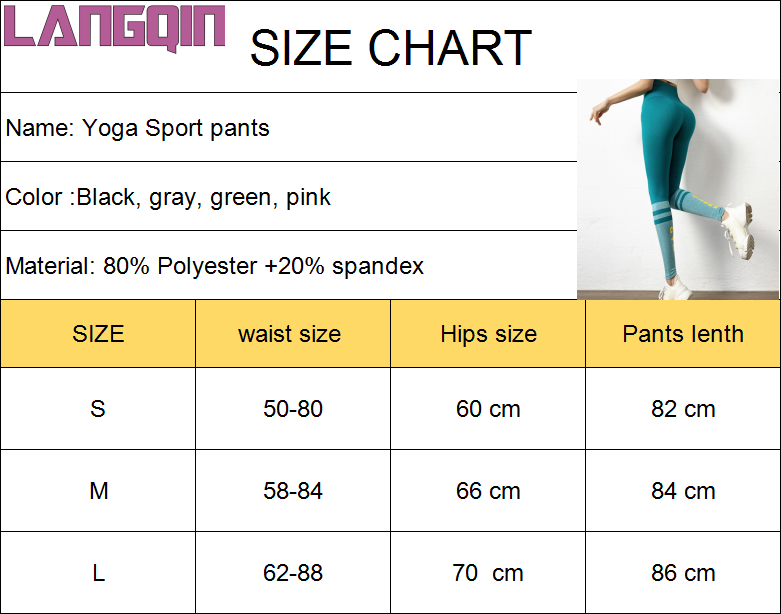This screenshot has width=781, height=614.
Task: Click the size S row label
Action: pos(98,409)
